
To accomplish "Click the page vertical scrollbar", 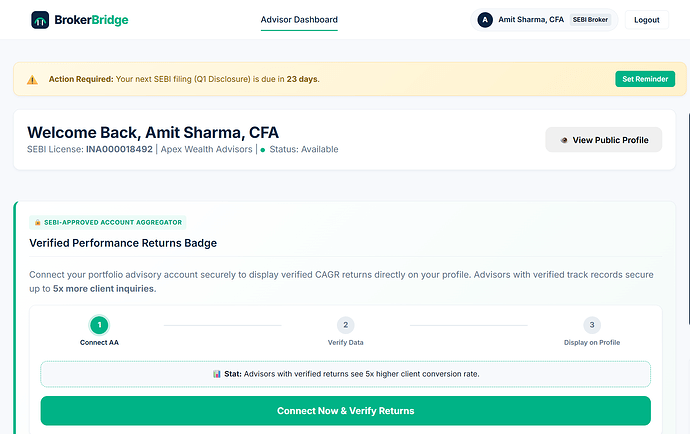I will coord(688,220).
